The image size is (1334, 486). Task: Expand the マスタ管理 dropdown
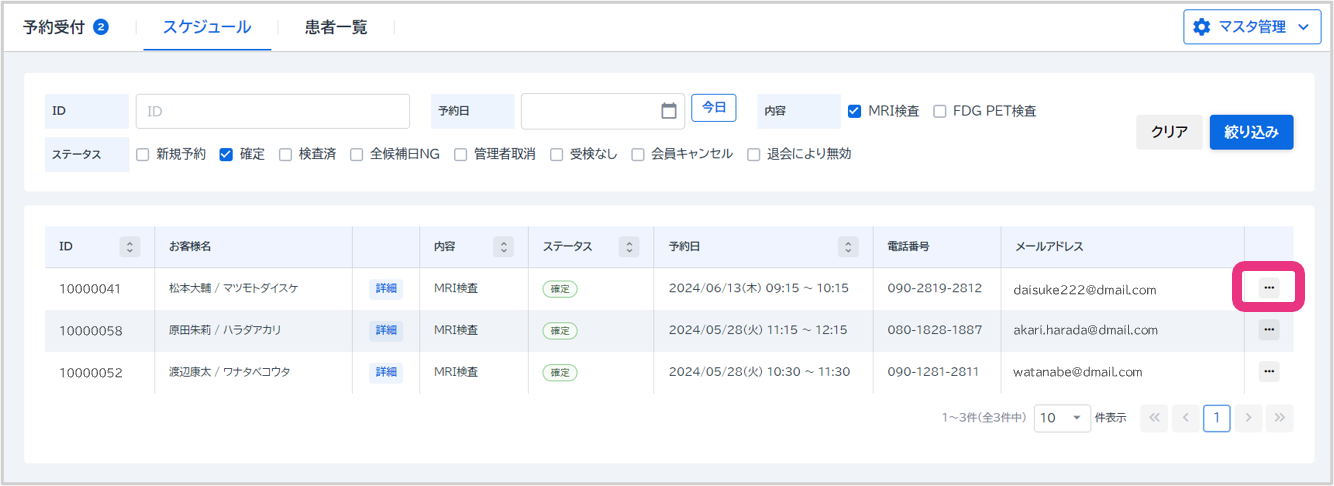coord(1250,27)
